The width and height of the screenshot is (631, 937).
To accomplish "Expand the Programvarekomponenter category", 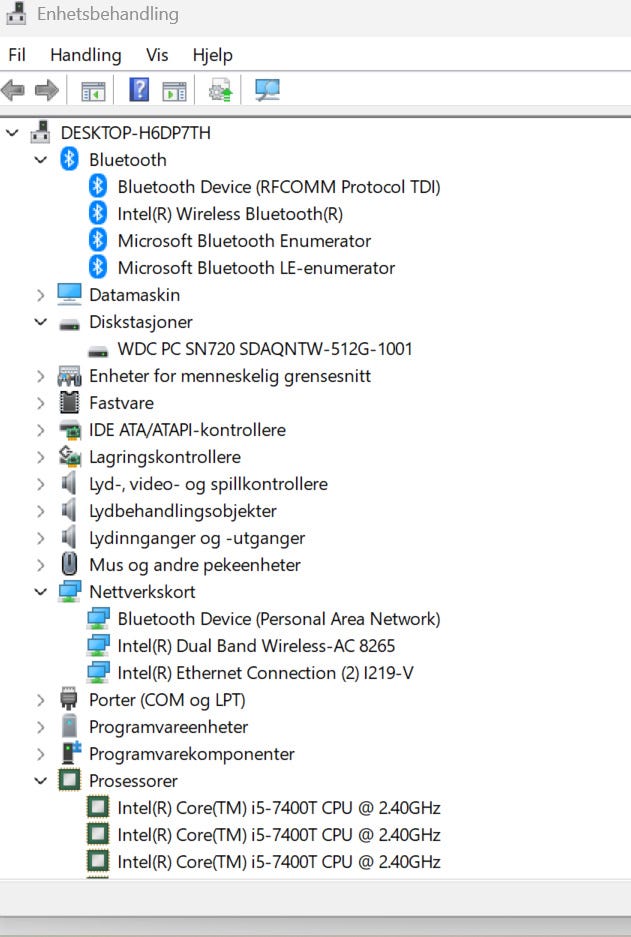I will (41, 754).
